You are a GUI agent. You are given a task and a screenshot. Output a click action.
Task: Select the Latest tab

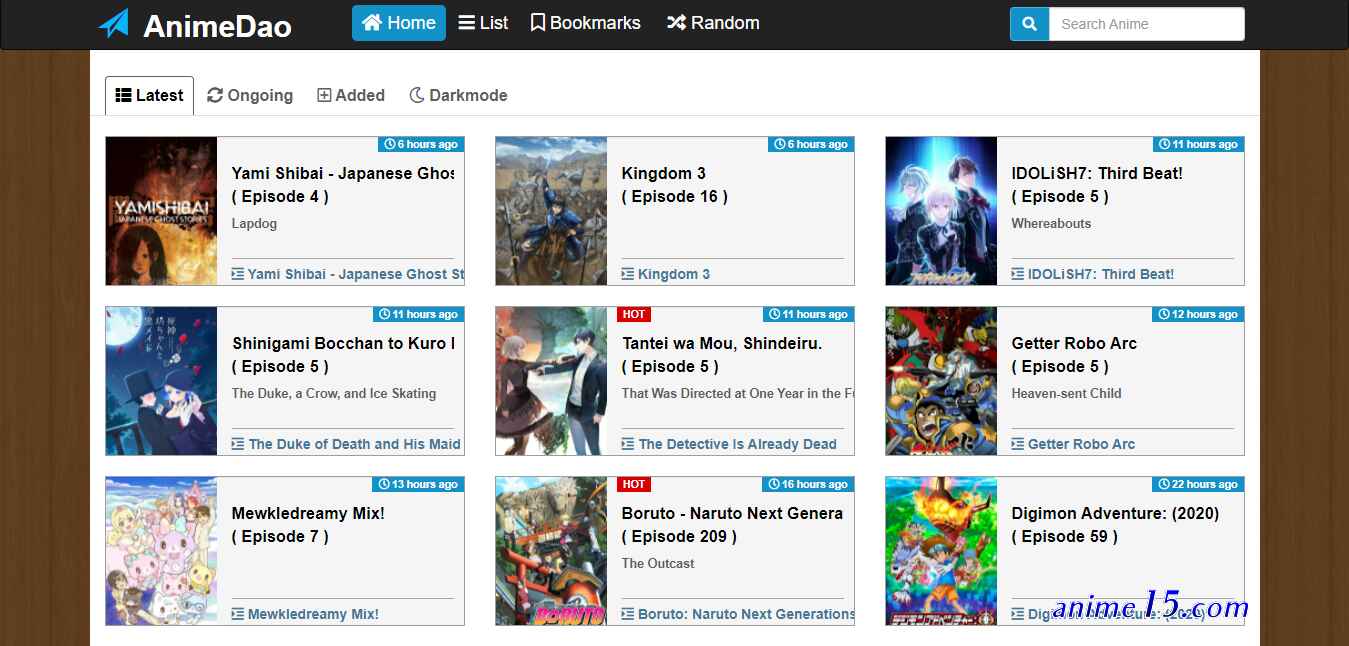point(149,96)
